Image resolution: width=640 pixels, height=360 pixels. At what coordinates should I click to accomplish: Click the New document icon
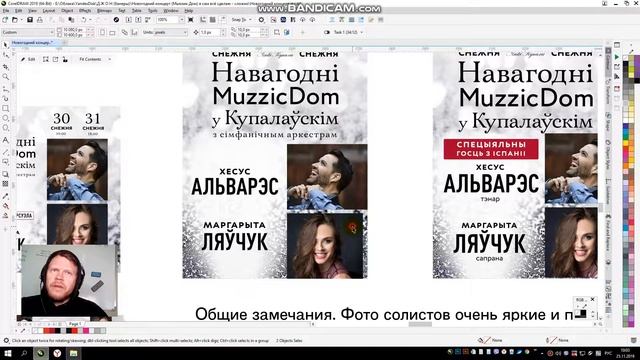tap(5, 20)
